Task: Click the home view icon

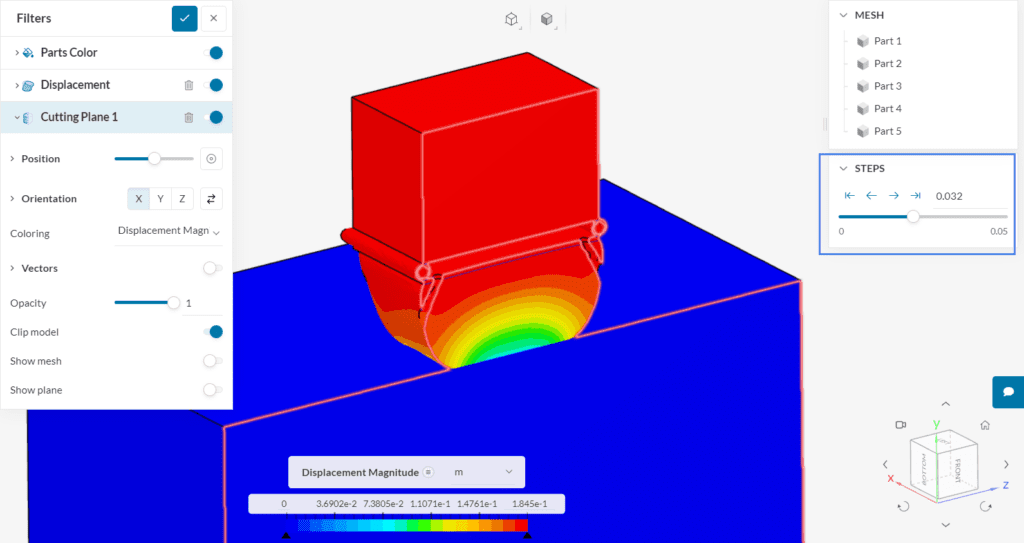Action: 985,425
